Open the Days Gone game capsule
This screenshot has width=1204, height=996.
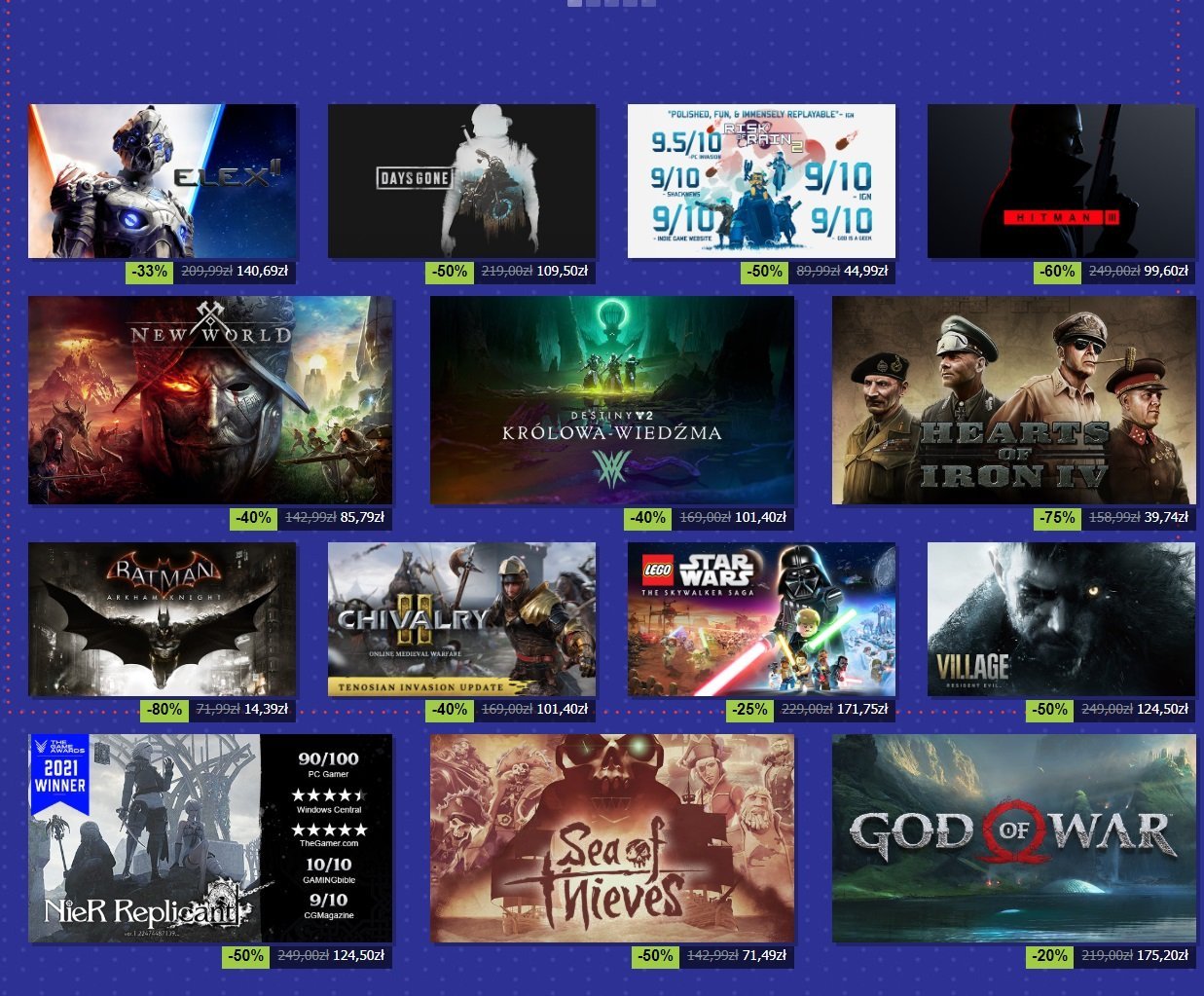(x=461, y=181)
